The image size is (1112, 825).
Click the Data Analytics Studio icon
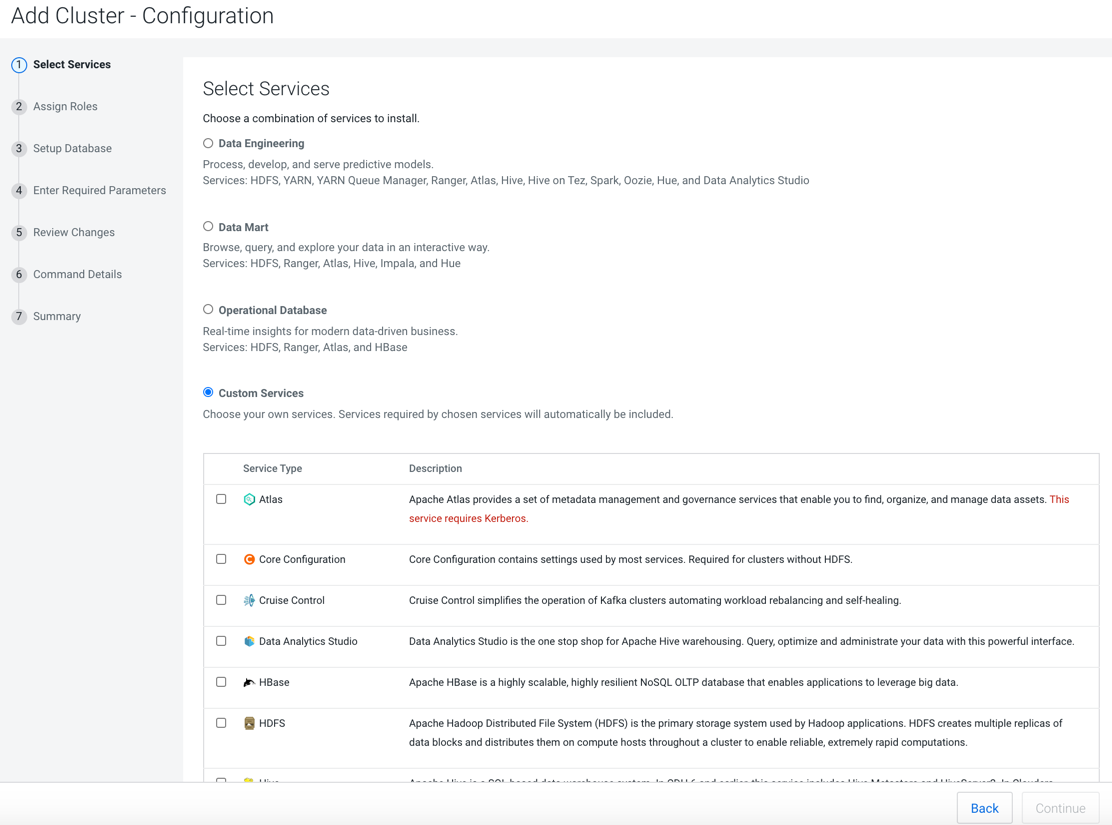tap(249, 642)
